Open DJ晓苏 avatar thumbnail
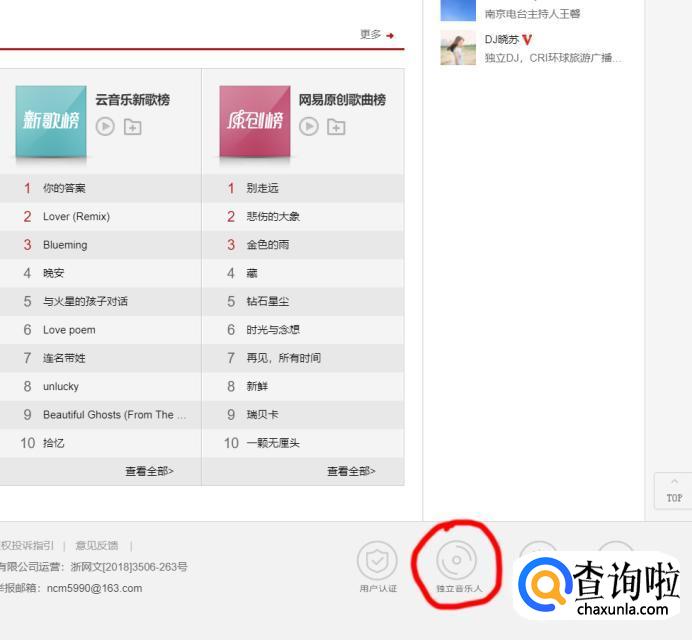 coord(458,48)
